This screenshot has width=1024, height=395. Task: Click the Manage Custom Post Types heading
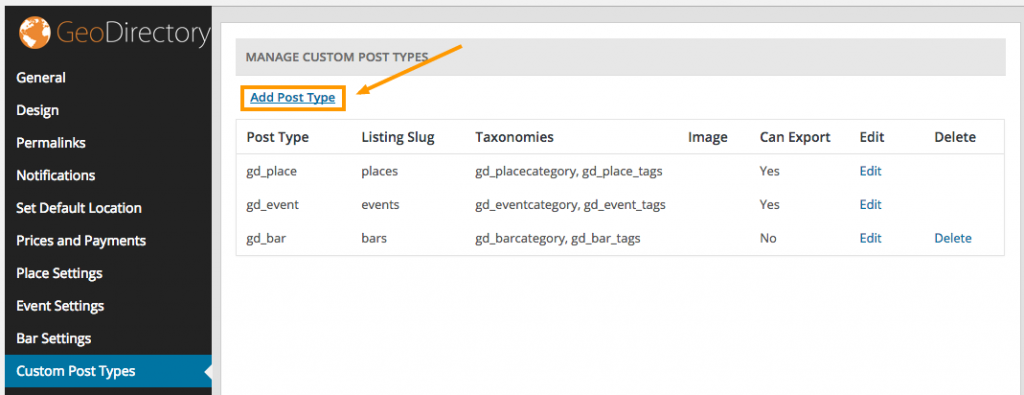337,57
